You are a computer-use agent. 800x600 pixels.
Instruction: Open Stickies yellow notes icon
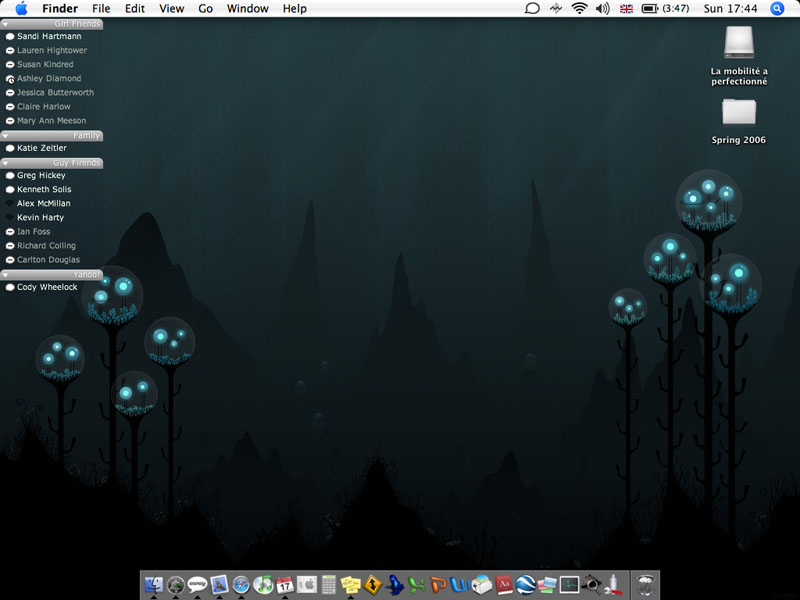pyautogui.click(x=351, y=585)
